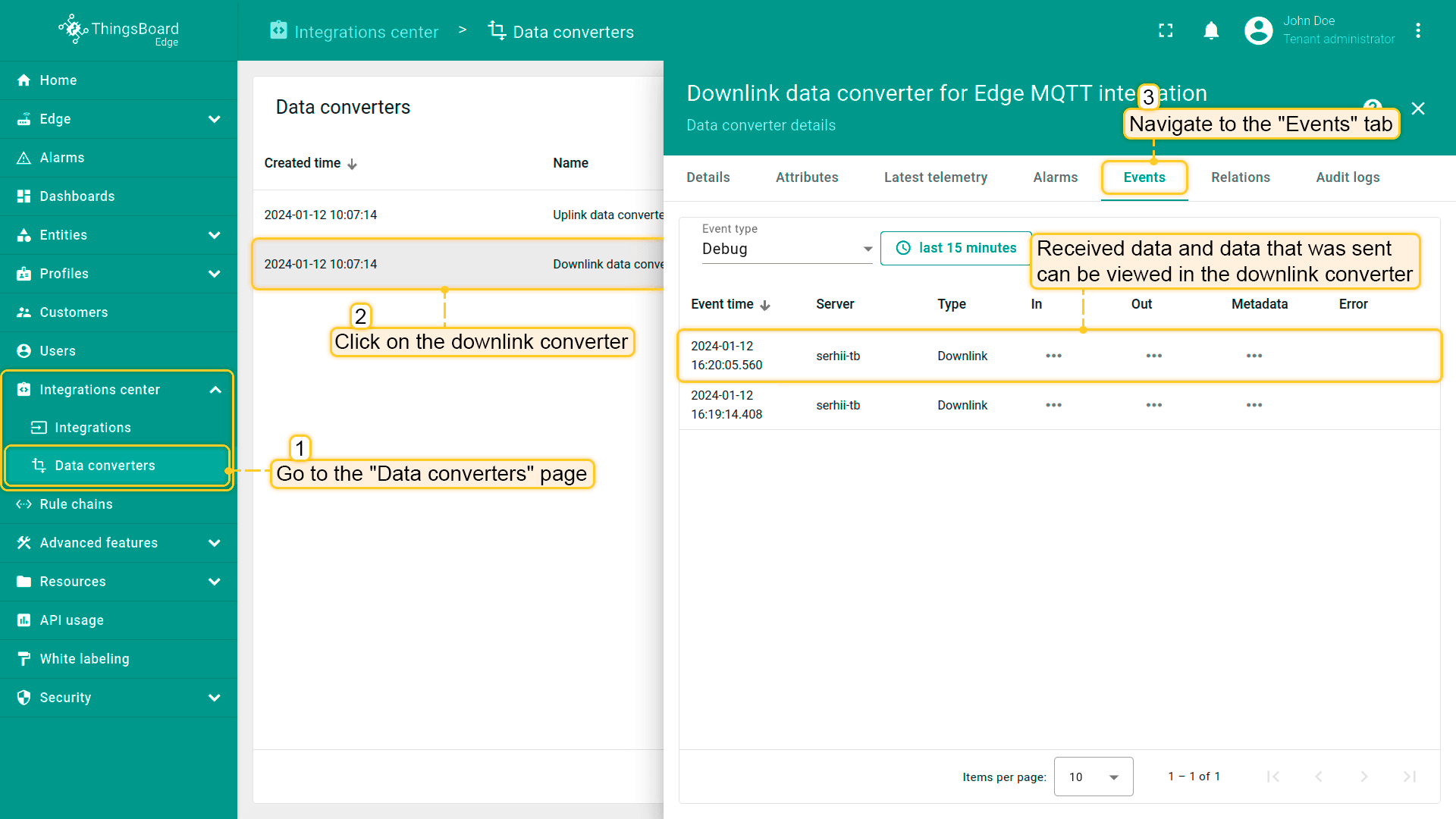The height and width of the screenshot is (819, 1456).
Task: Open Home from the sidebar
Action: click(x=58, y=80)
